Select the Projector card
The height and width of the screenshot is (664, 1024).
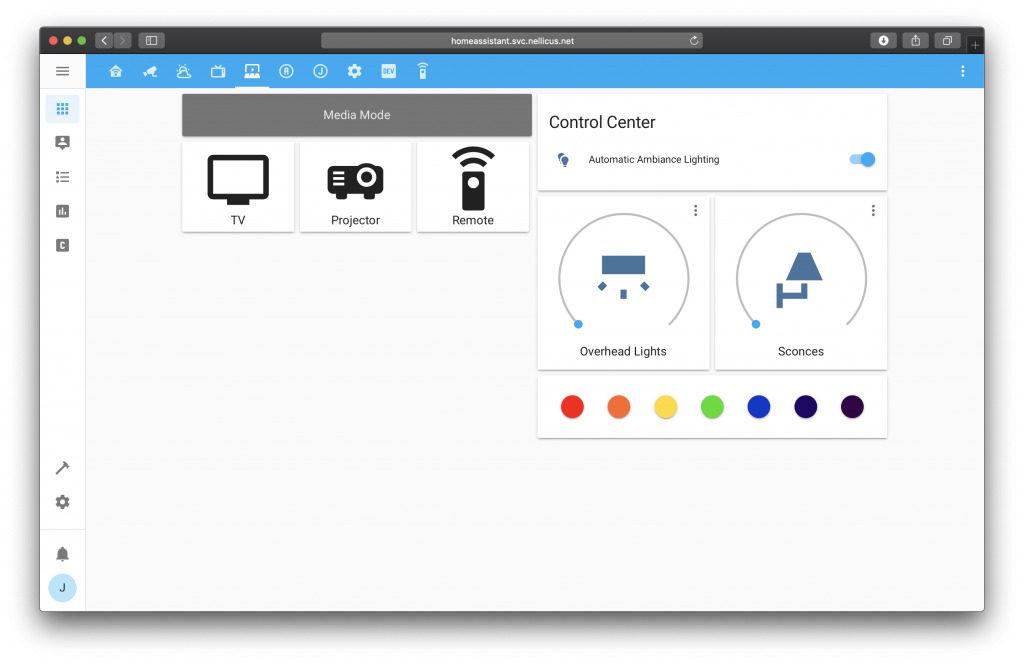click(355, 187)
